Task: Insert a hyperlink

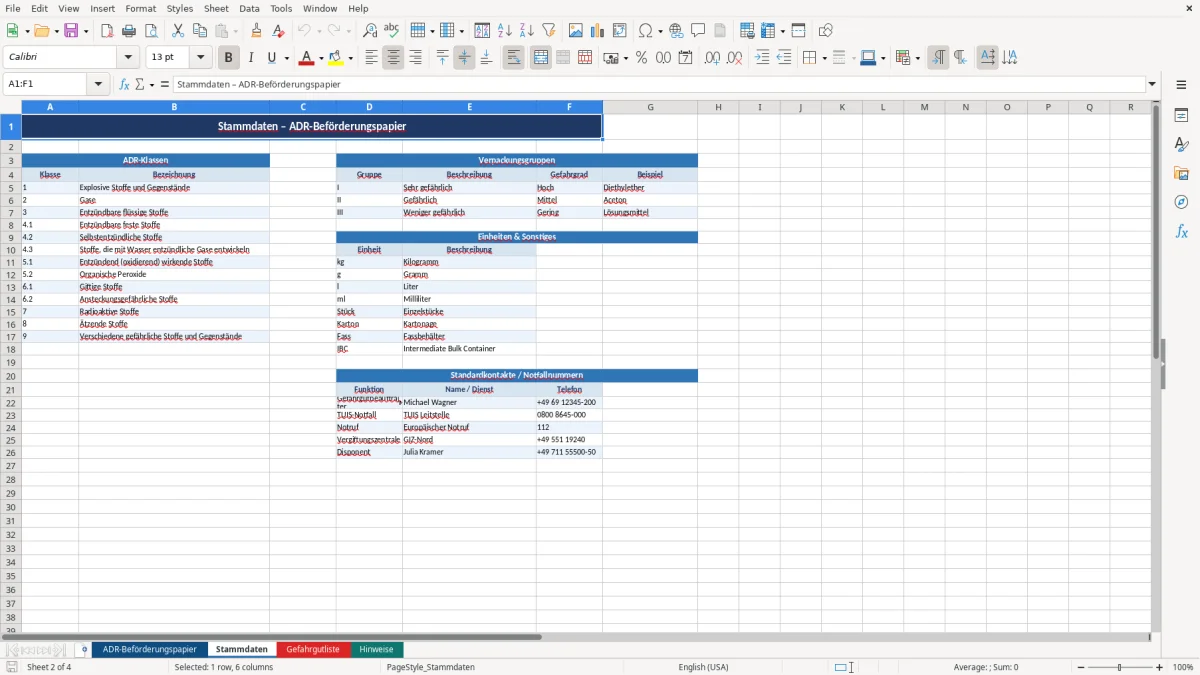Action: pyautogui.click(x=676, y=31)
